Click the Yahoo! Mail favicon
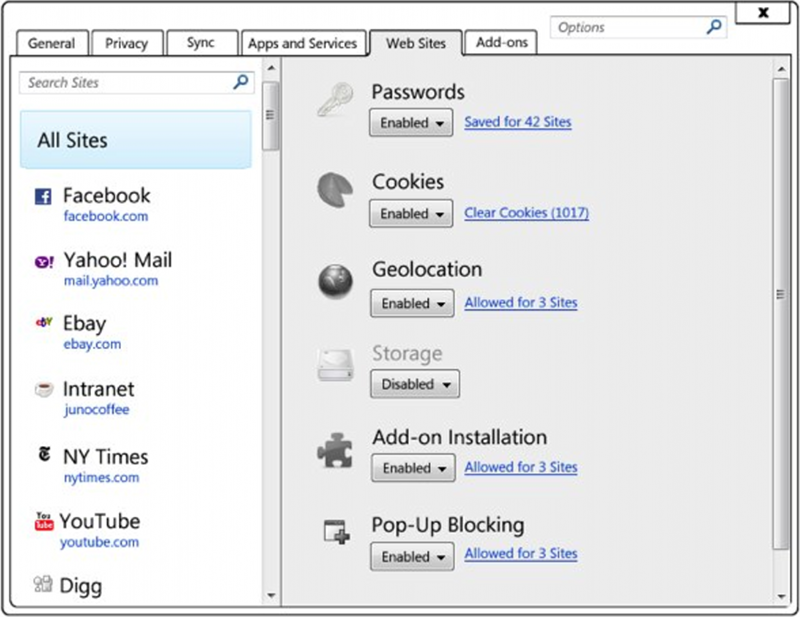Screen dimensions: 800x617 click(44, 262)
